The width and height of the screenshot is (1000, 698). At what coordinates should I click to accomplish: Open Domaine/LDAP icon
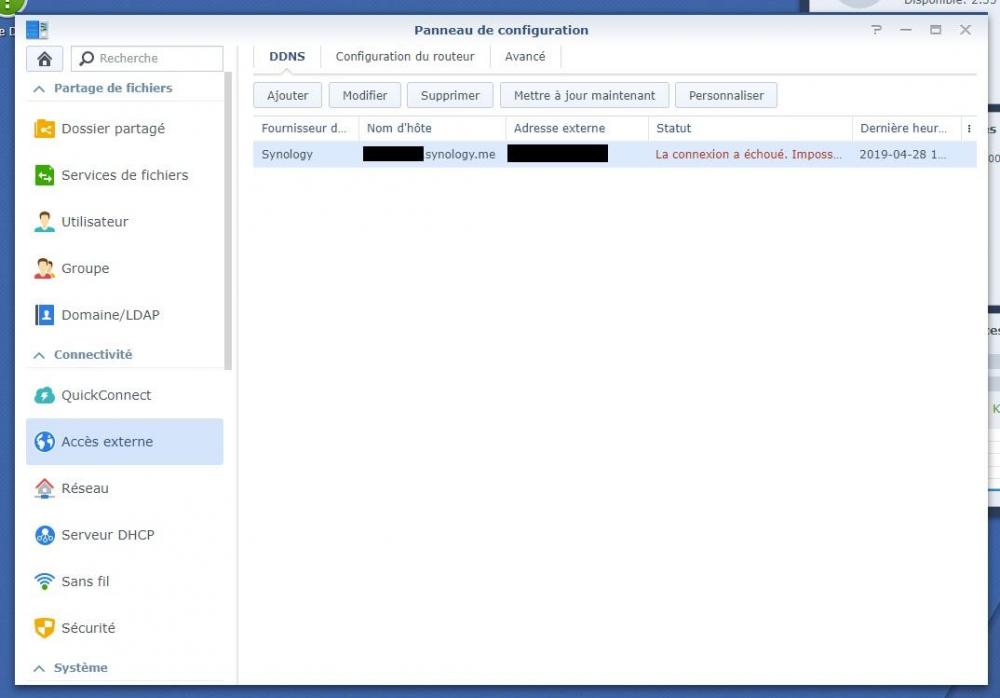(44, 315)
